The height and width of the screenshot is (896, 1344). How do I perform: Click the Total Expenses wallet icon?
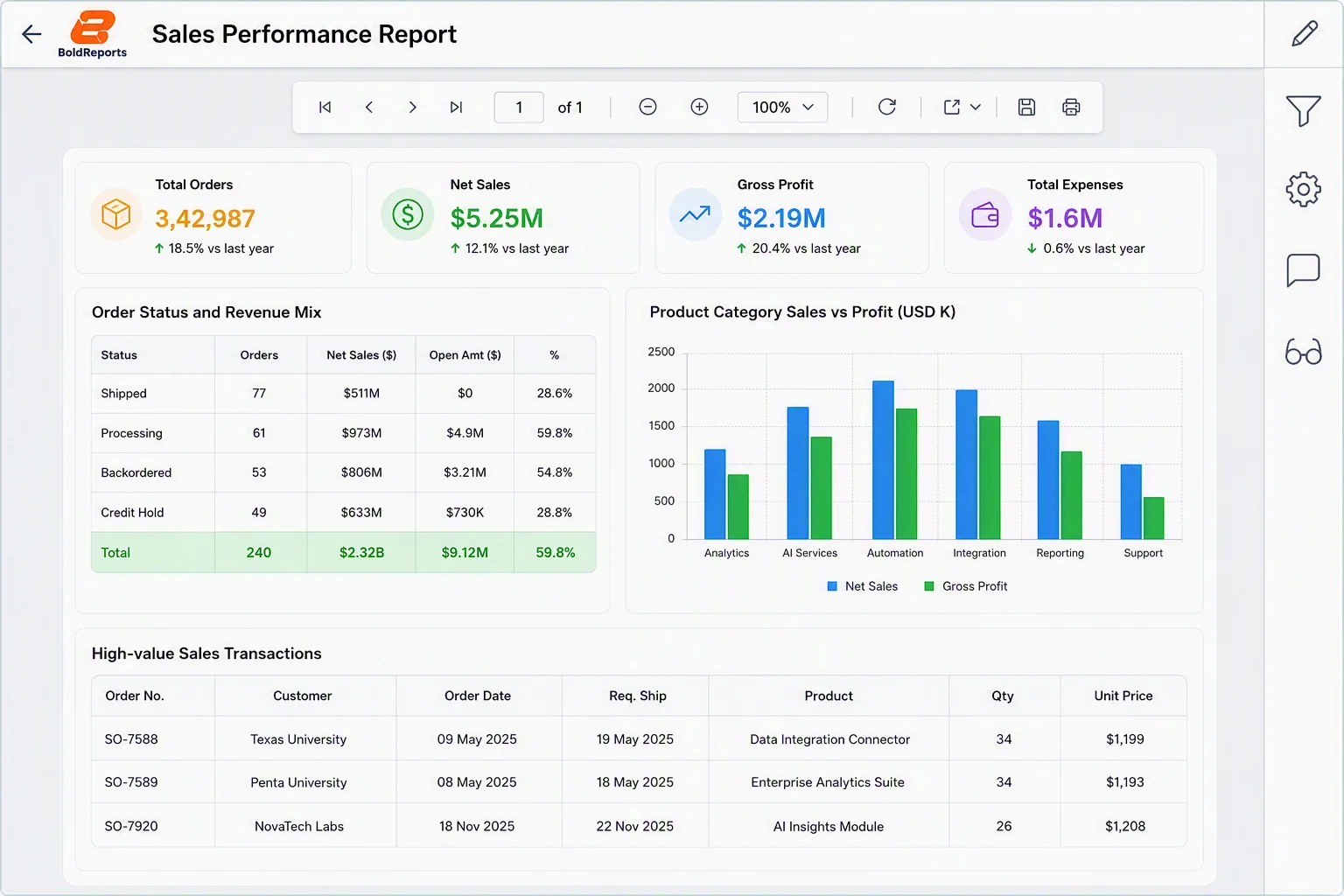tap(985, 214)
